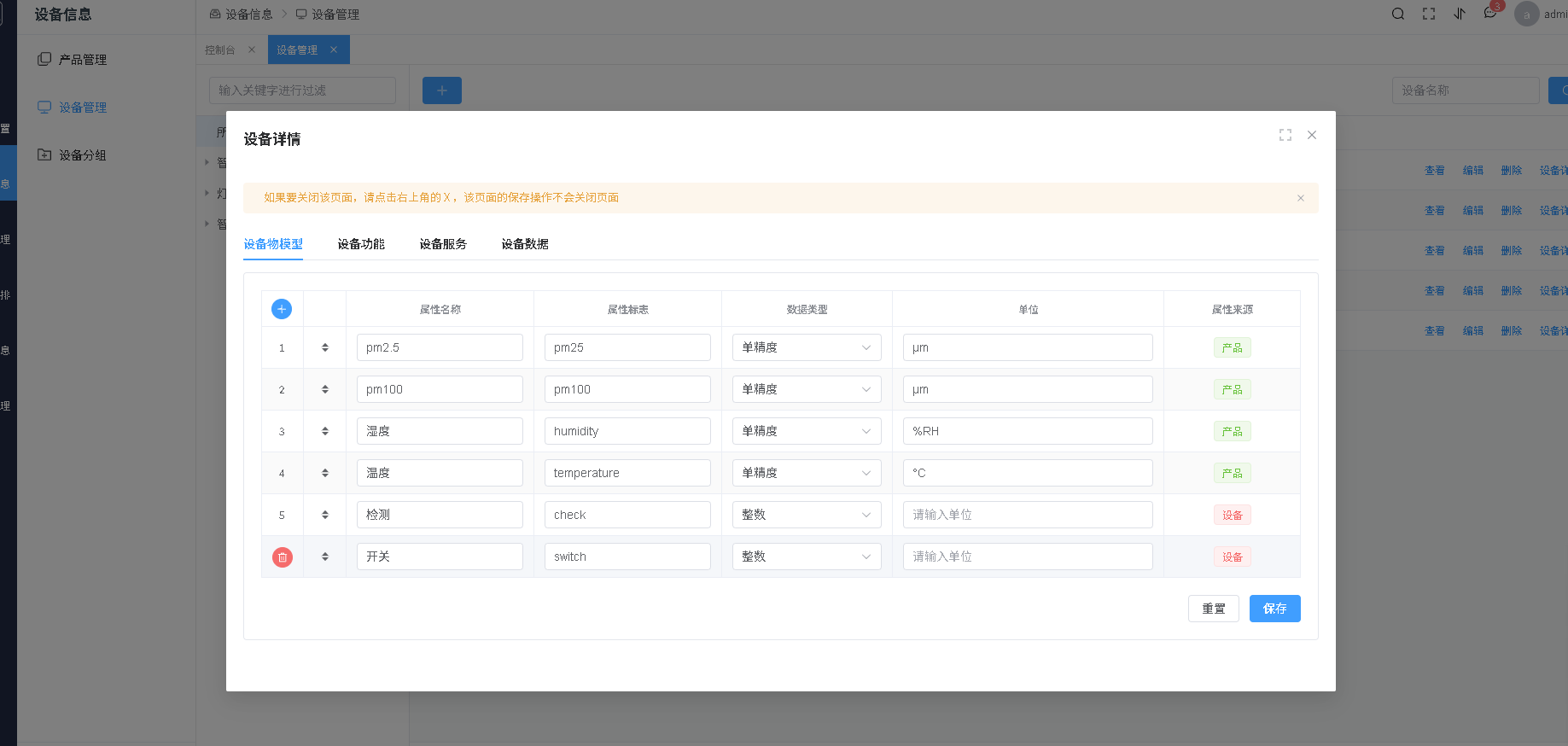Open the 设备服务 tab
Image resolution: width=1568 pixels, height=746 pixels.
pos(443,244)
